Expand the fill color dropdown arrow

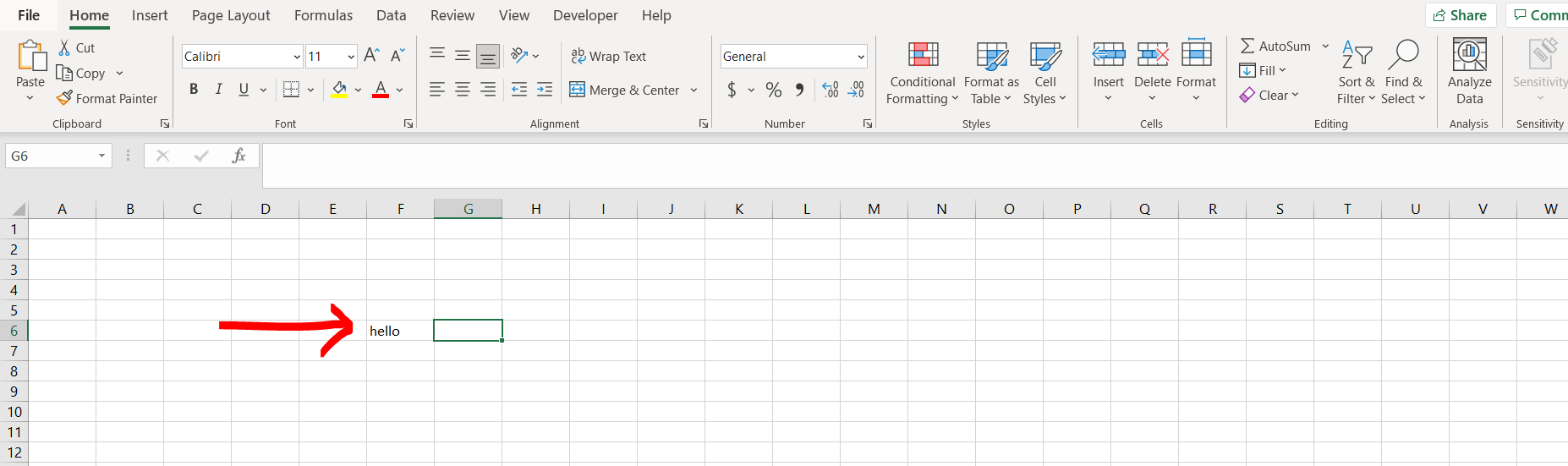tap(358, 90)
